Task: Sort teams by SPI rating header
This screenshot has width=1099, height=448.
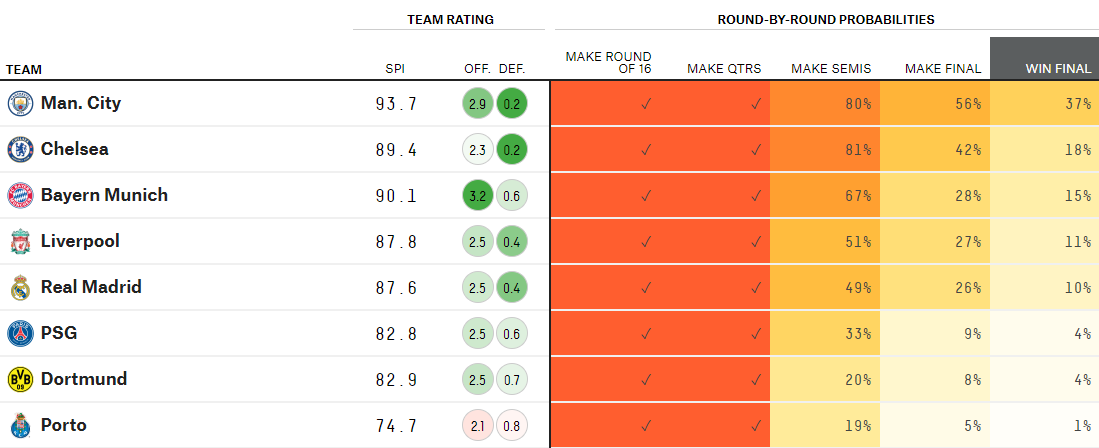Action: click(x=395, y=69)
